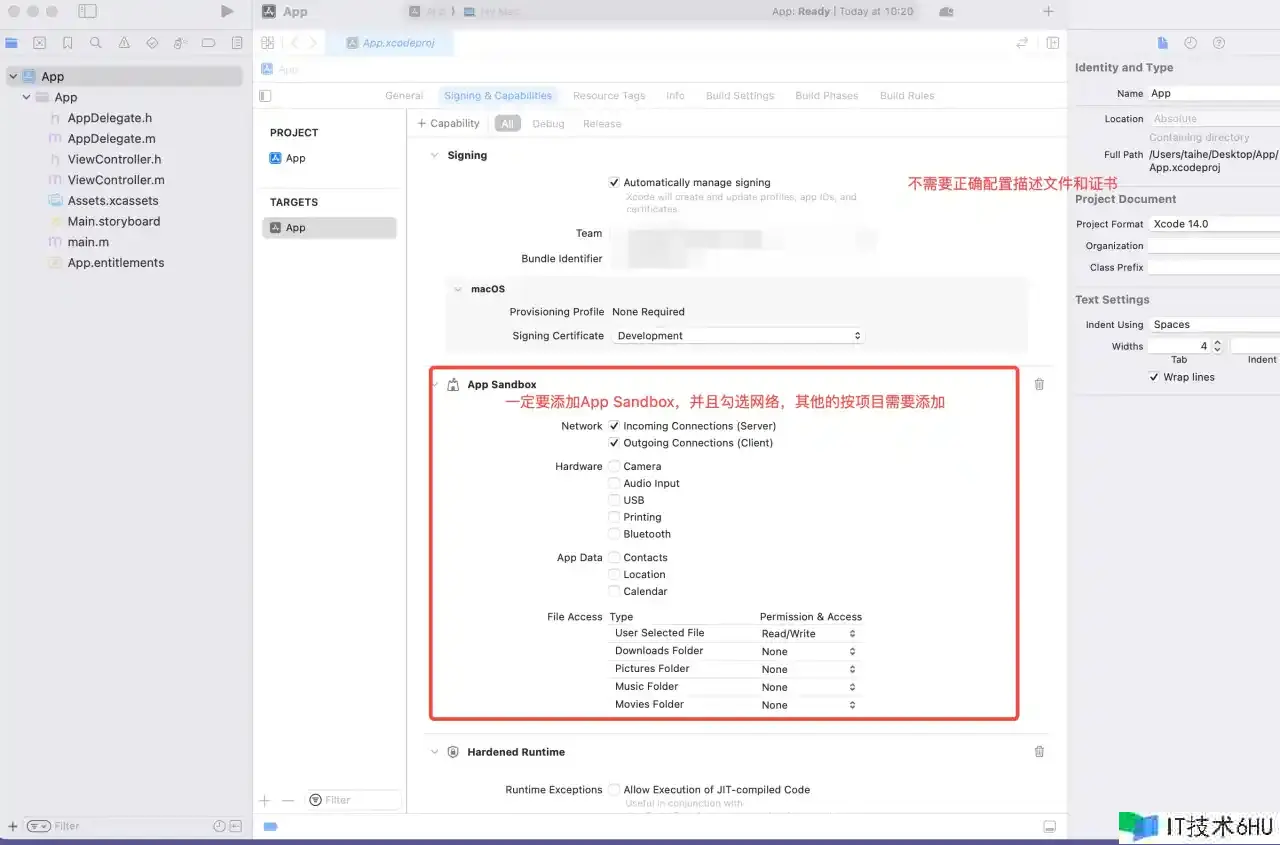Switch to the Build Settings tab
The image size is (1280, 845).
point(740,96)
